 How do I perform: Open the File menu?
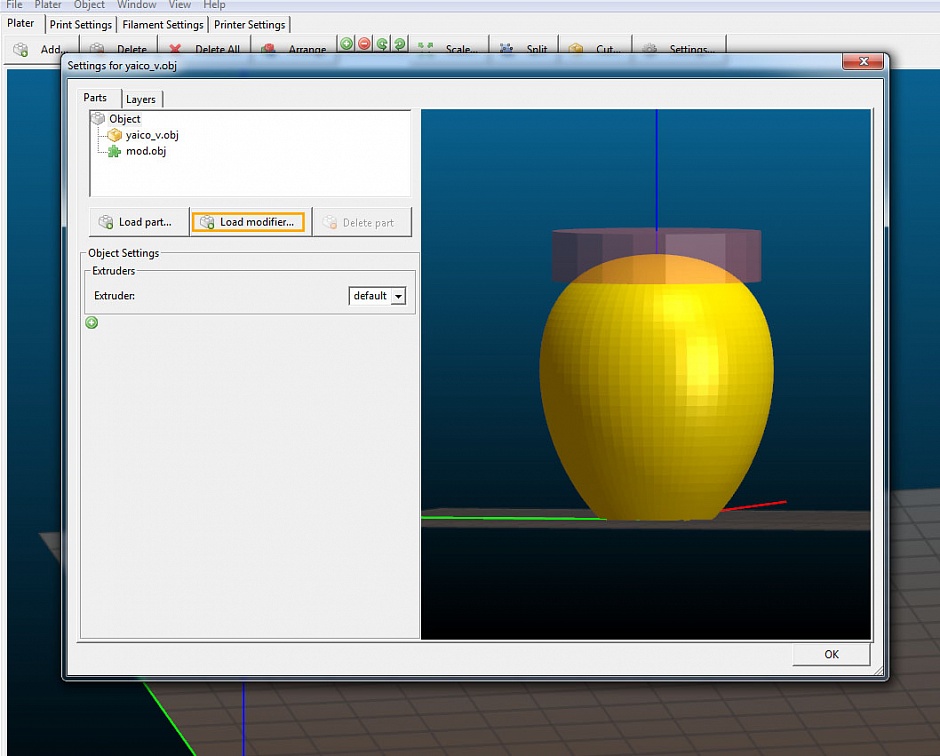(13, 5)
